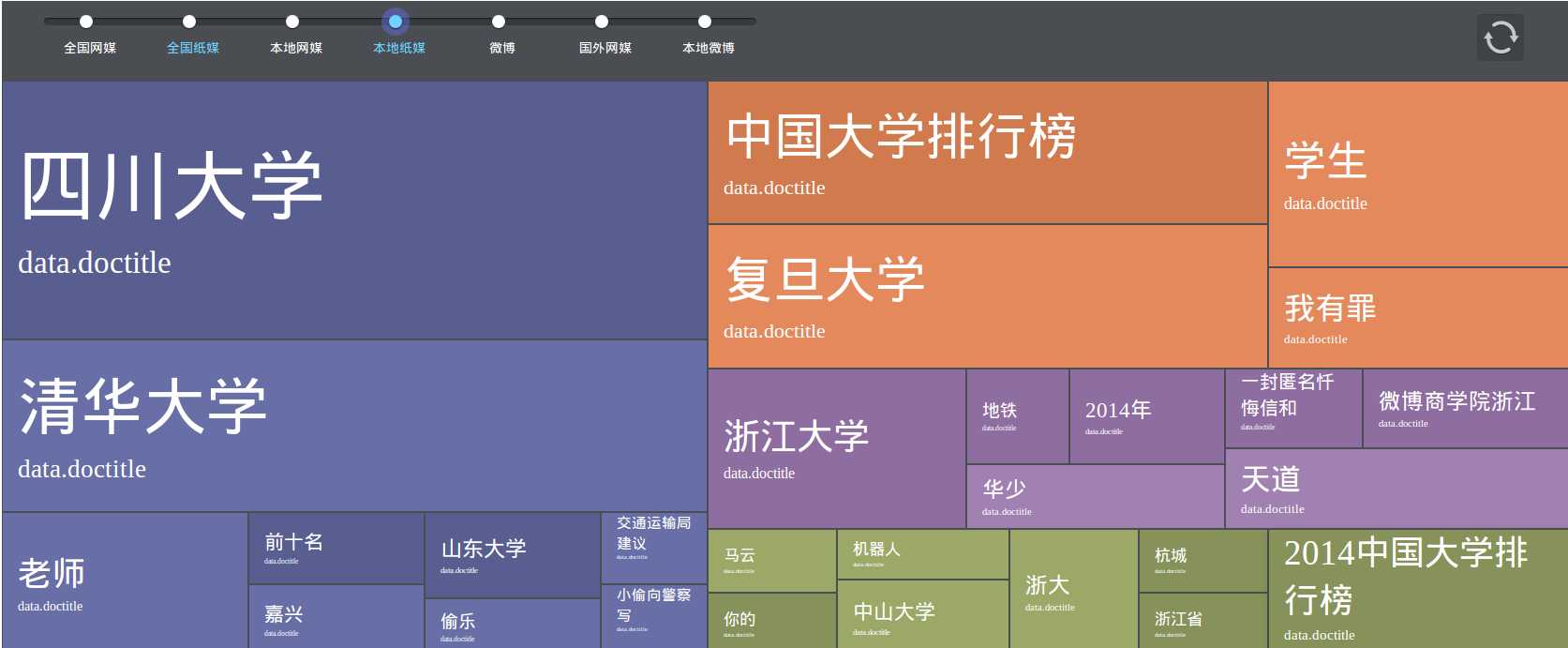Open the 你的 tile
This screenshot has height=648, width=1568.
click(772, 621)
